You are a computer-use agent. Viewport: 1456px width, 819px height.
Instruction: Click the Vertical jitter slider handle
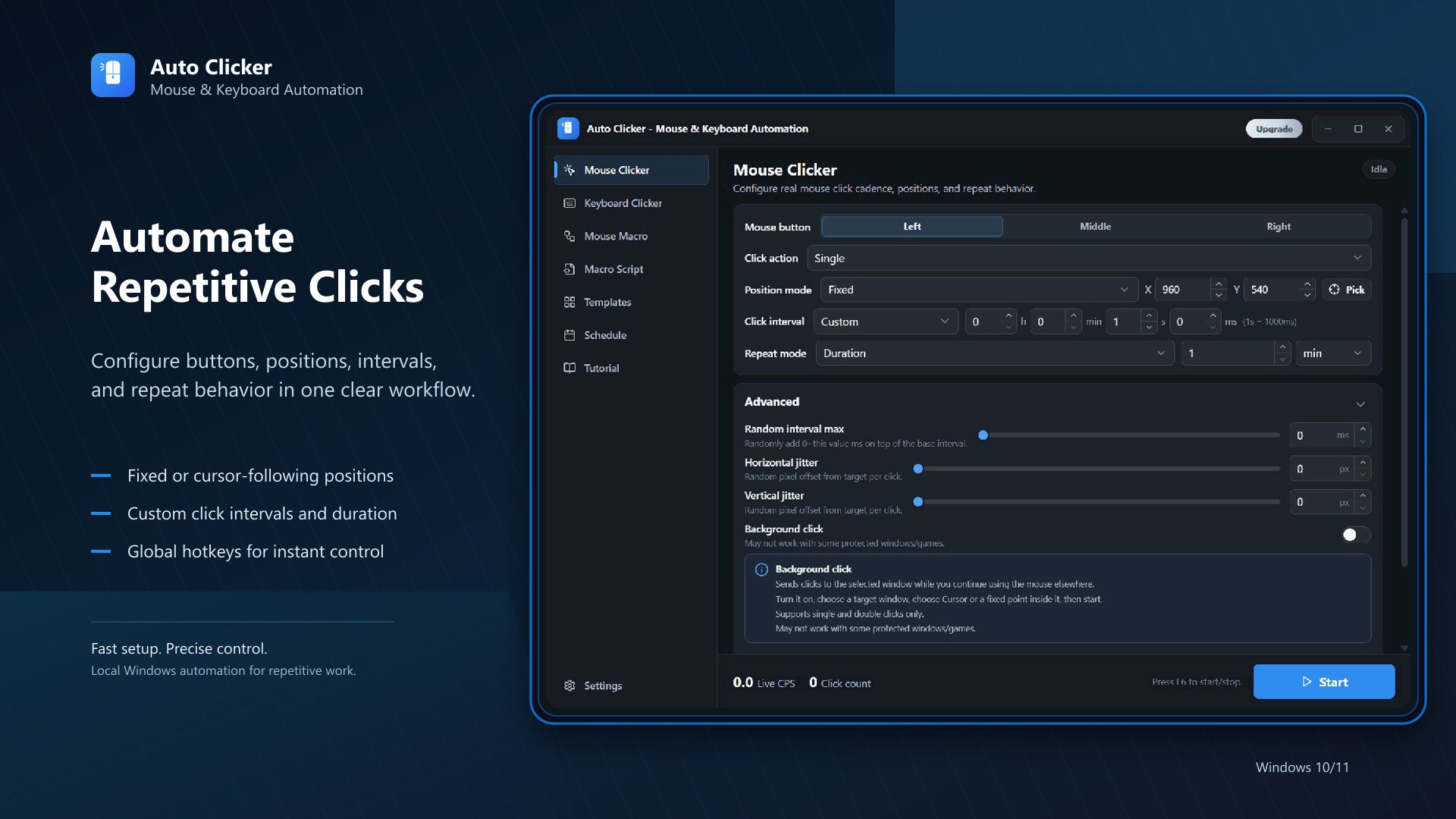[x=918, y=502]
